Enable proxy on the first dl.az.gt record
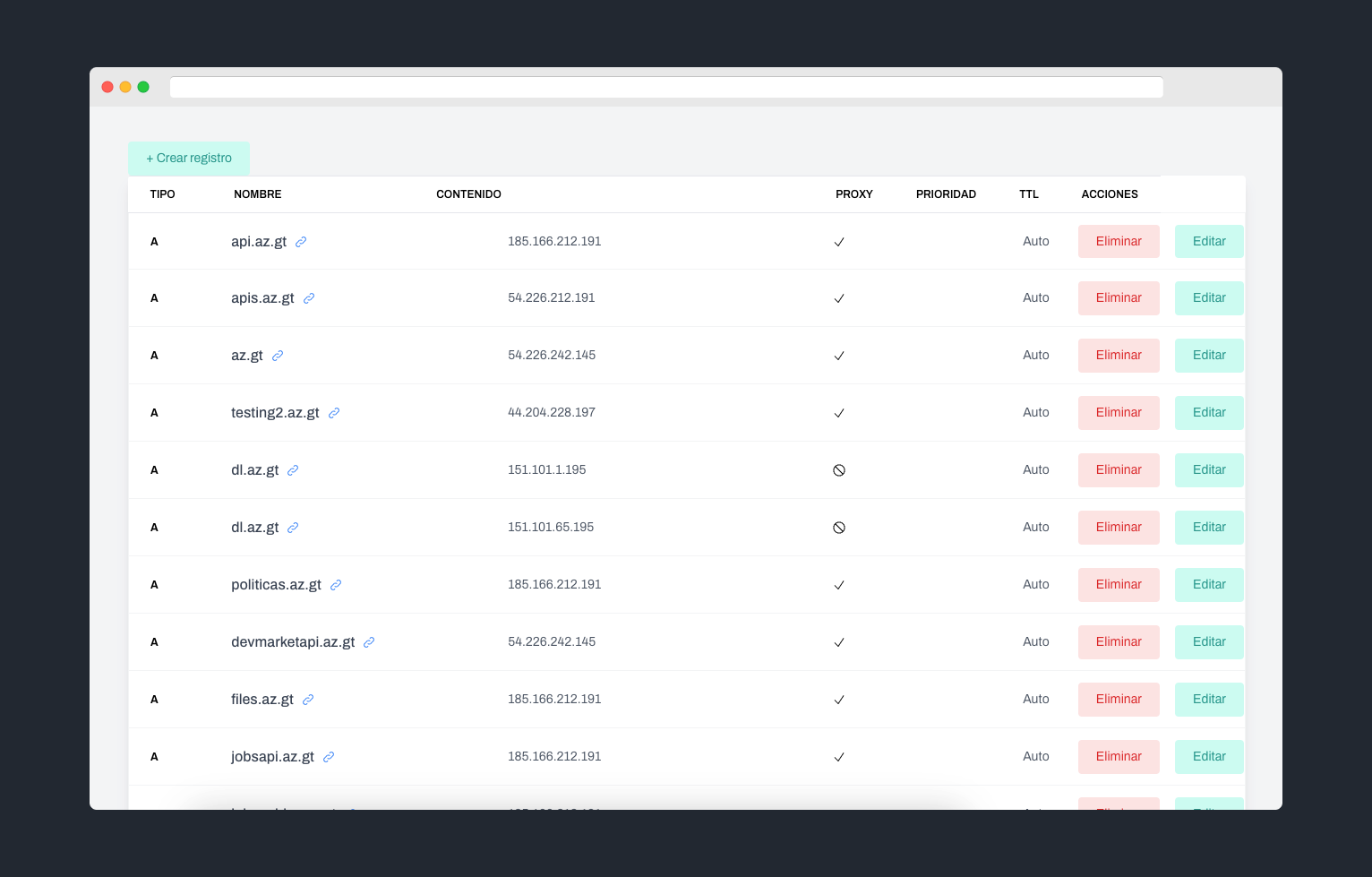1372x877 pixels. point(839,469)
